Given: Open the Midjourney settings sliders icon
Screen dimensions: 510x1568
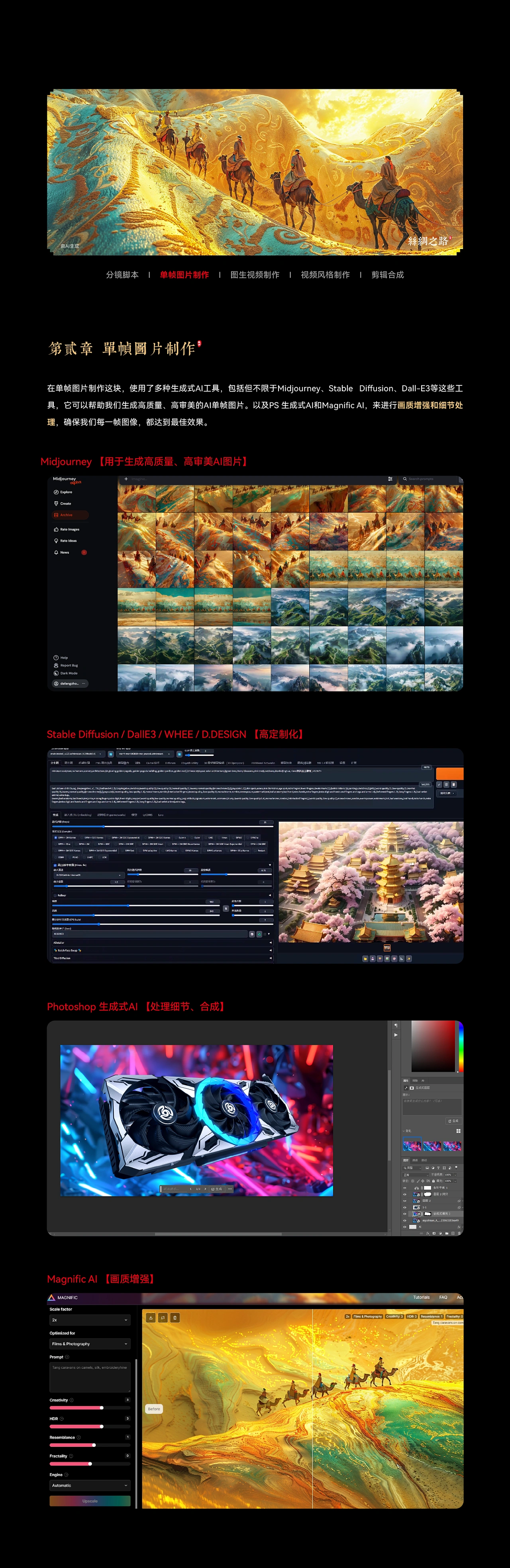Looking at the screenshot, I should (390, 479).
